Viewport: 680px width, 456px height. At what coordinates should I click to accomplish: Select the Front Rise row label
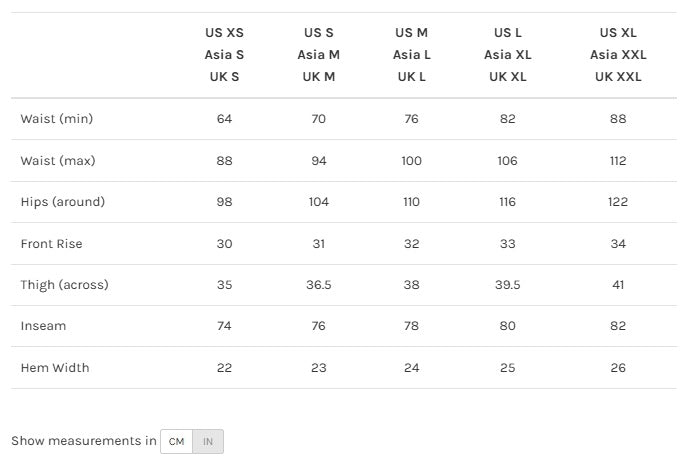[x=51, y=244]
